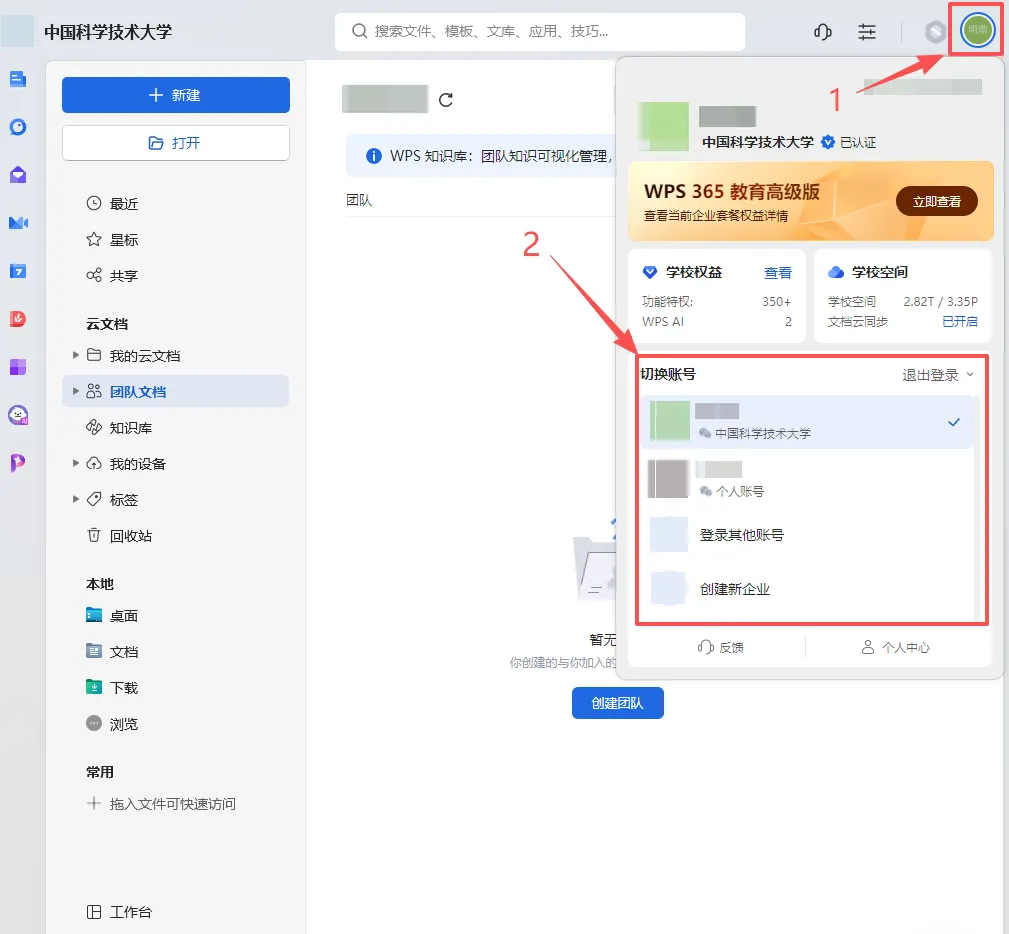Click the info icon in WPS 知识库 banner
The width and height of the screenshot is (1009, 934).
point(373,156)
